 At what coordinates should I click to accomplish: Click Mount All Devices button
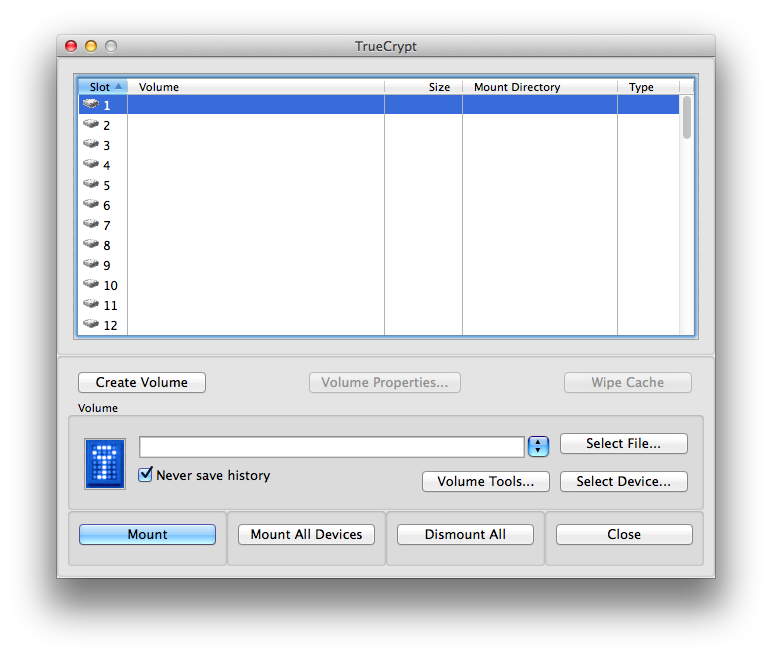306,534
